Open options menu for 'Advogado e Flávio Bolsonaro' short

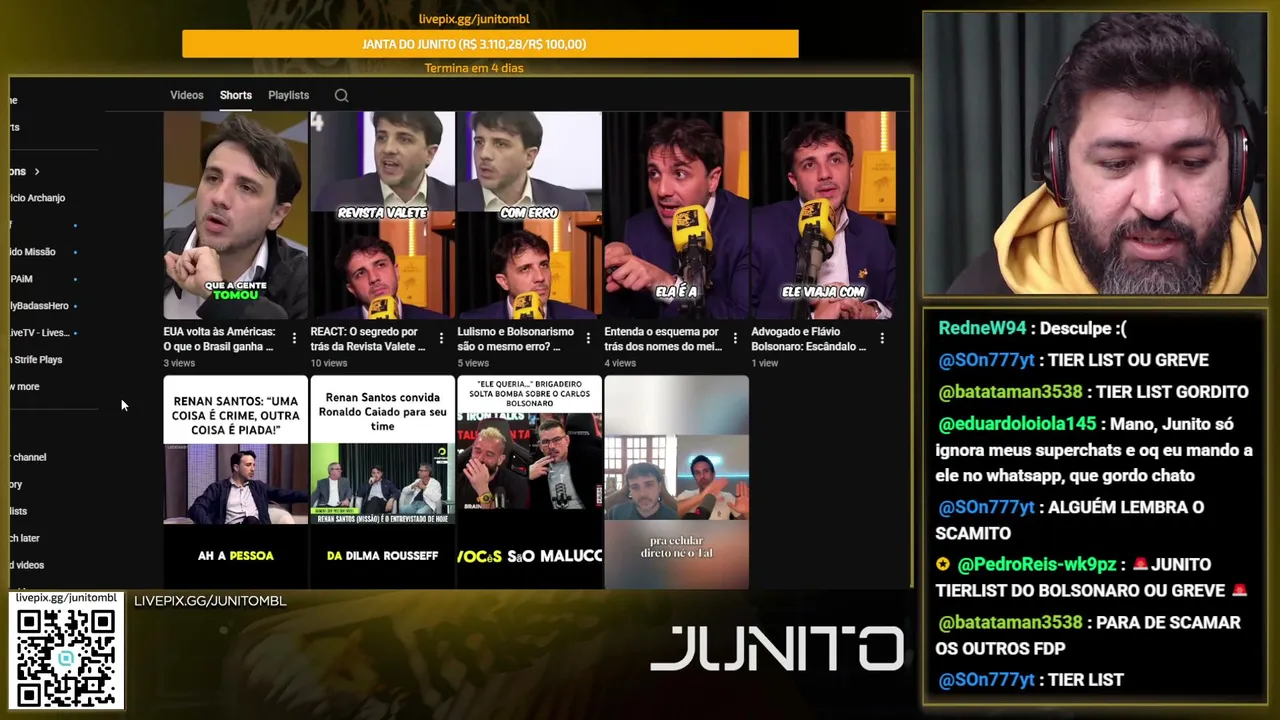coord(882,339)
